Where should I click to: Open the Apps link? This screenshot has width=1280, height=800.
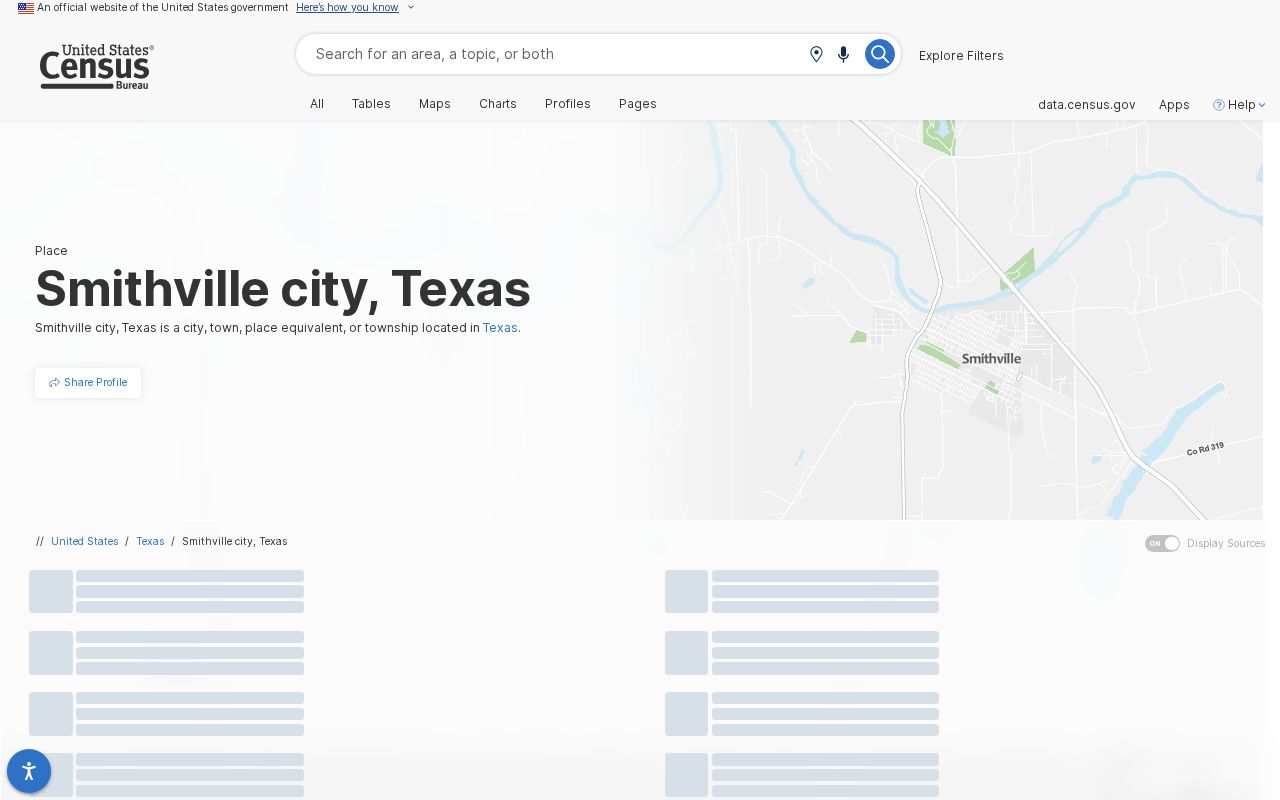pyautogui.click(x=1174, y=105)
